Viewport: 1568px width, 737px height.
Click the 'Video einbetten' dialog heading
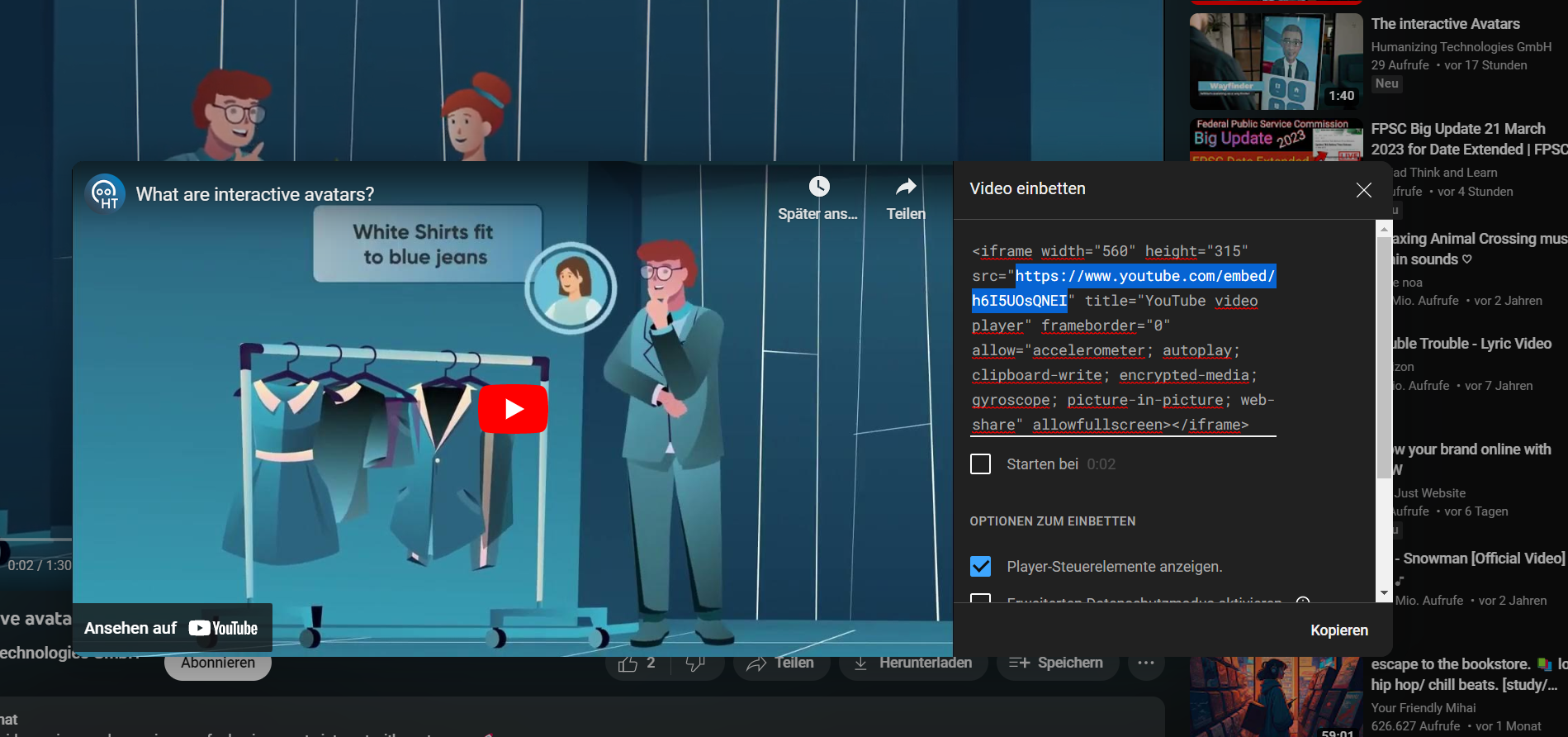pos(1027,188)
